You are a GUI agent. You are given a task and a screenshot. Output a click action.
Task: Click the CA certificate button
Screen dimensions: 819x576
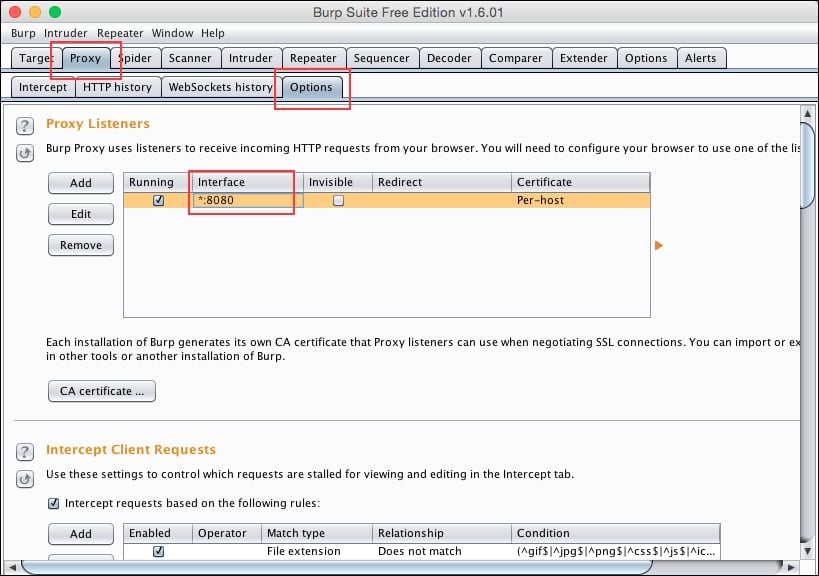101,391
